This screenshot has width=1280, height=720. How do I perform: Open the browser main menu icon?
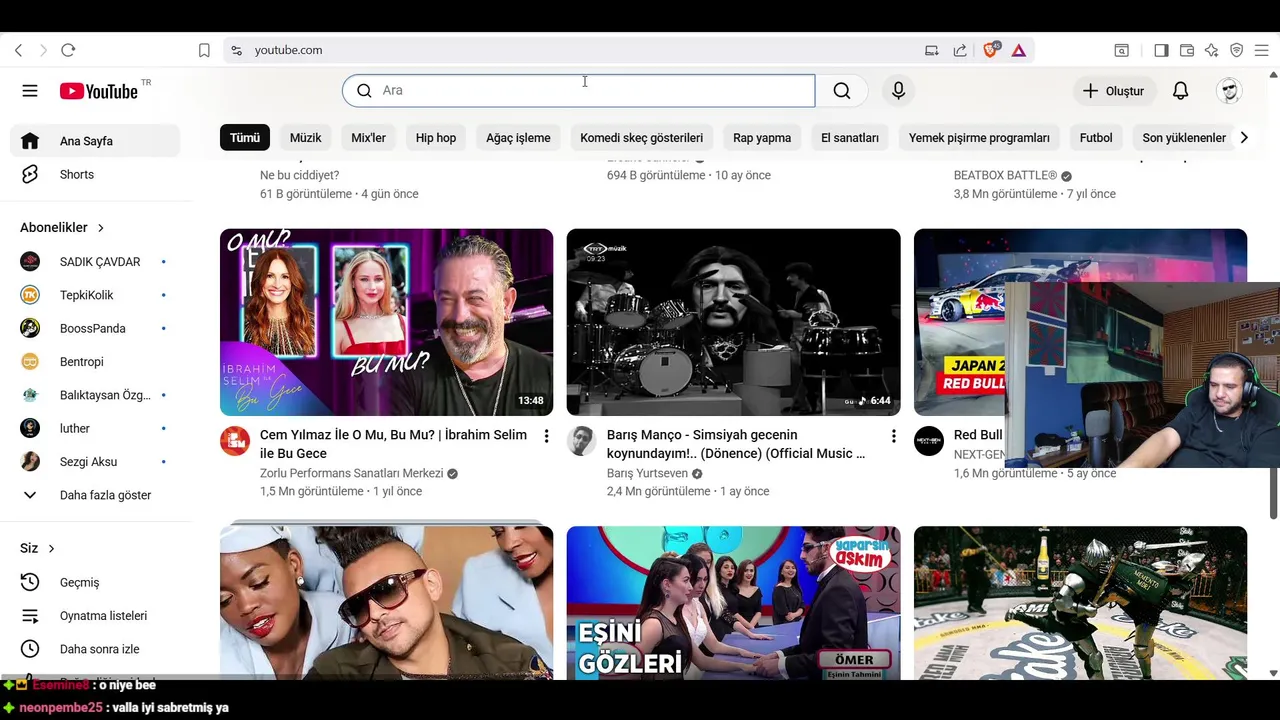click(1262, 50)
